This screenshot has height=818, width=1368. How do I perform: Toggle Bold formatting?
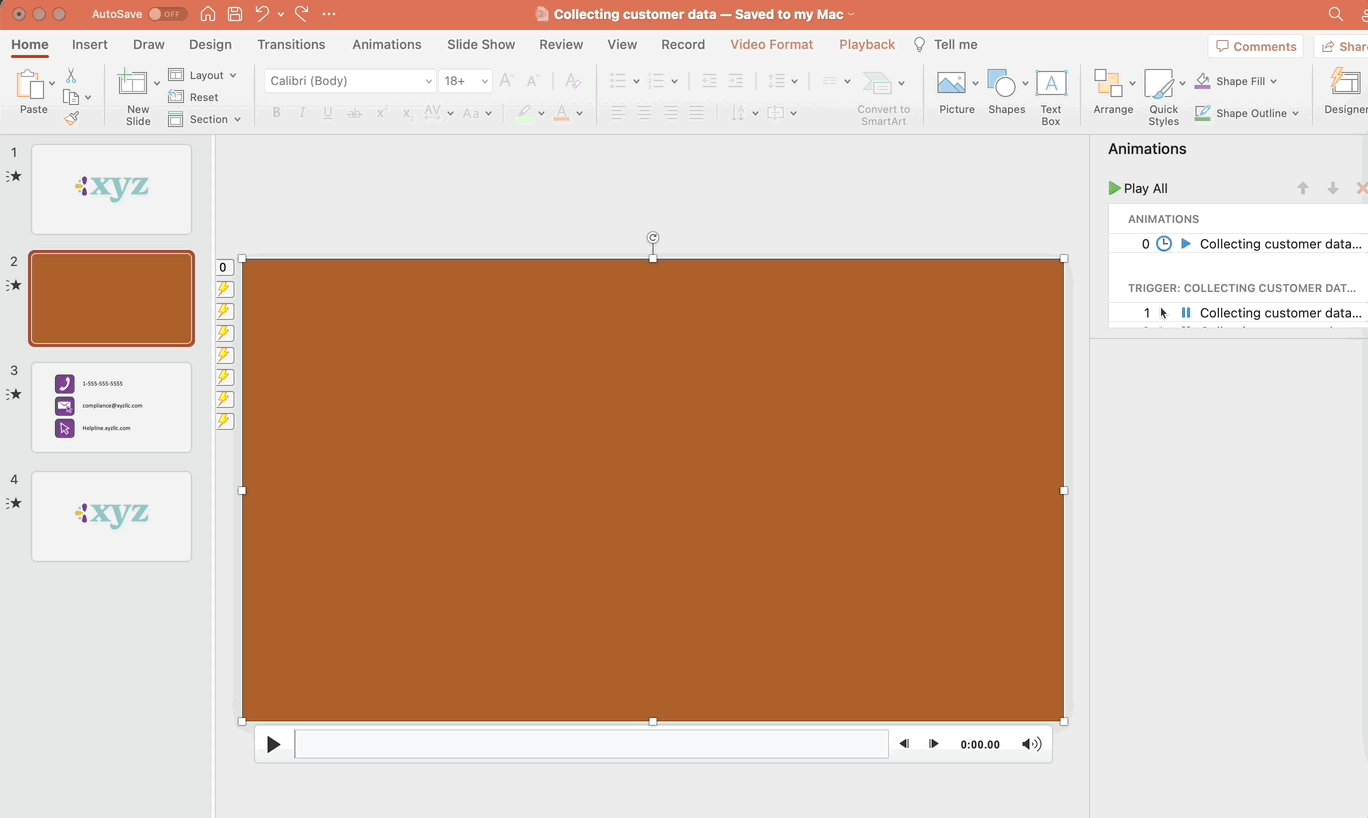click(277, 113)
